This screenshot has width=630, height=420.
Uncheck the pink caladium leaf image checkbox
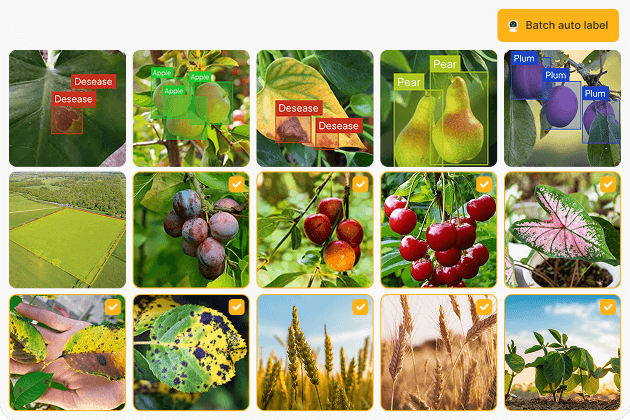pos(608,184)
